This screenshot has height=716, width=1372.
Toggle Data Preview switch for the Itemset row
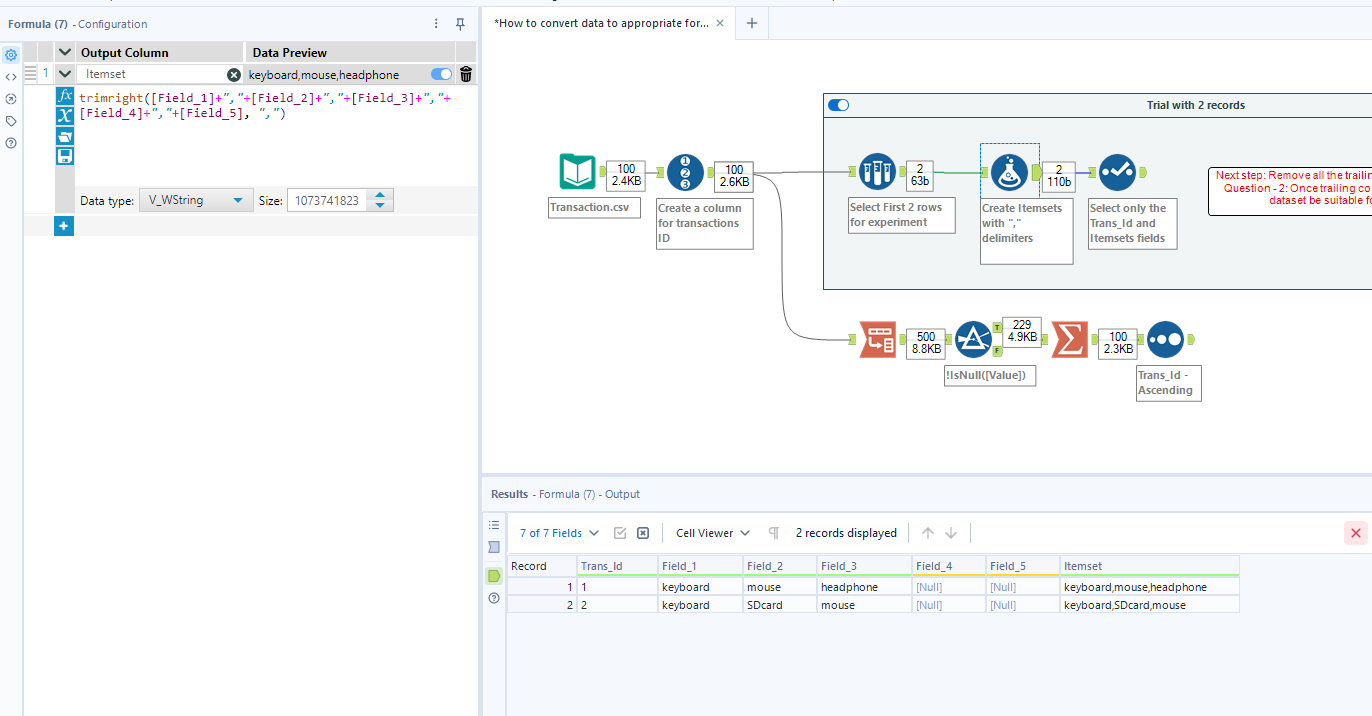[x=440, y=73]
